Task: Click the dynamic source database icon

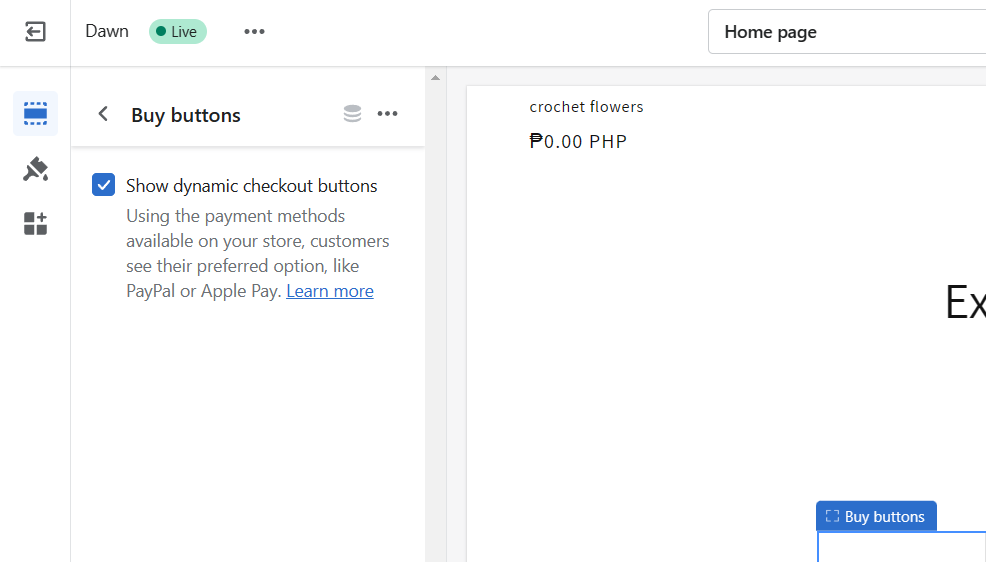Action: [x=352, y=114]
